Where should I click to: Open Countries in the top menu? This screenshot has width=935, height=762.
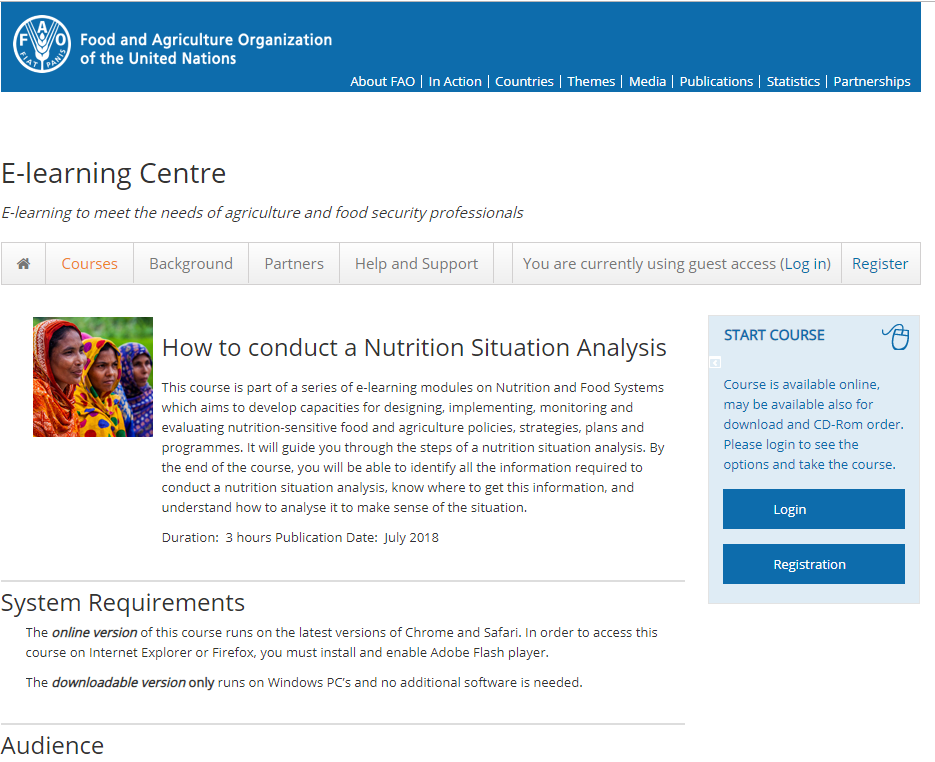click(x=524, y=82)
